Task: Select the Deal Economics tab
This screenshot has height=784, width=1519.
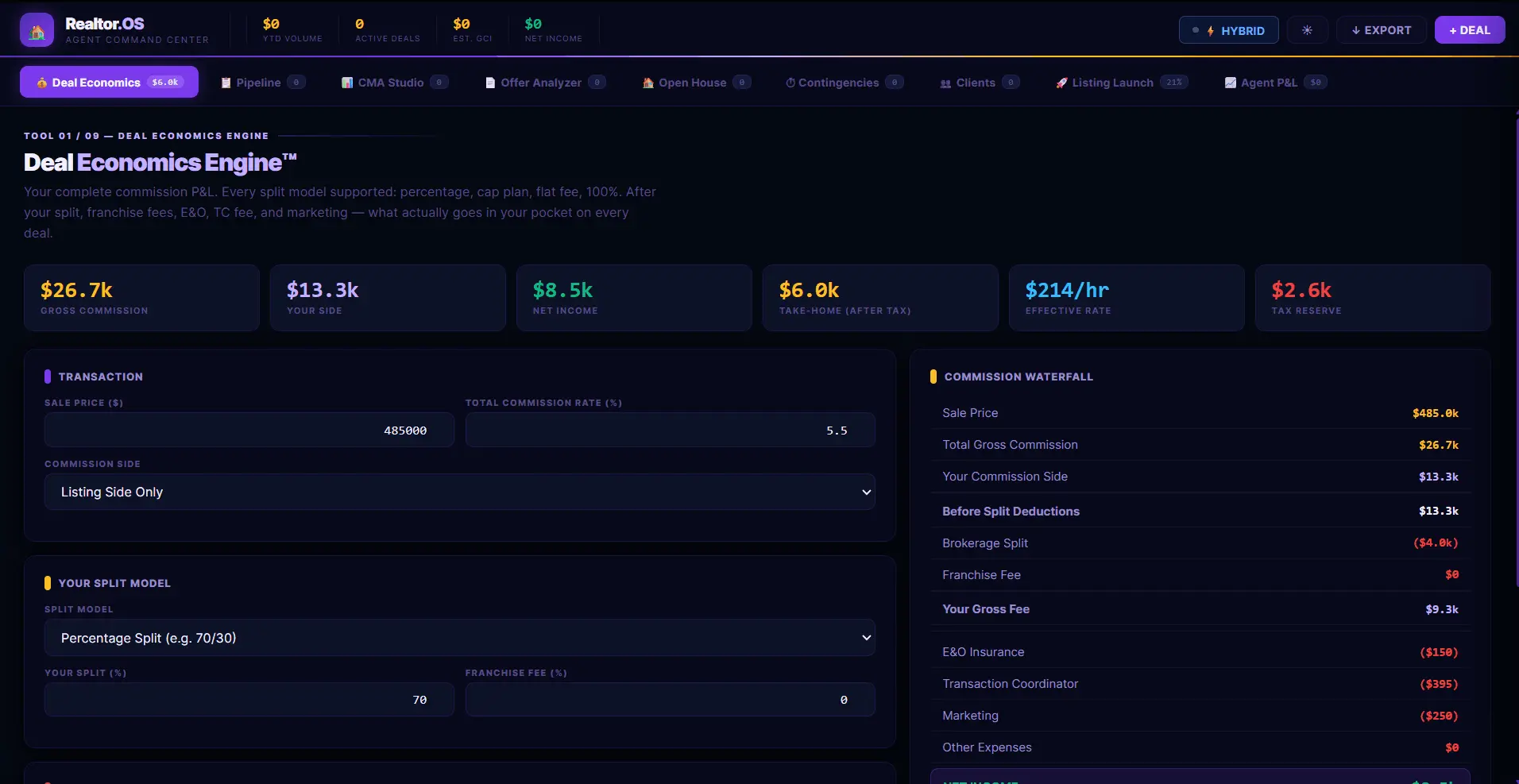Action: (x=109, y=82)
